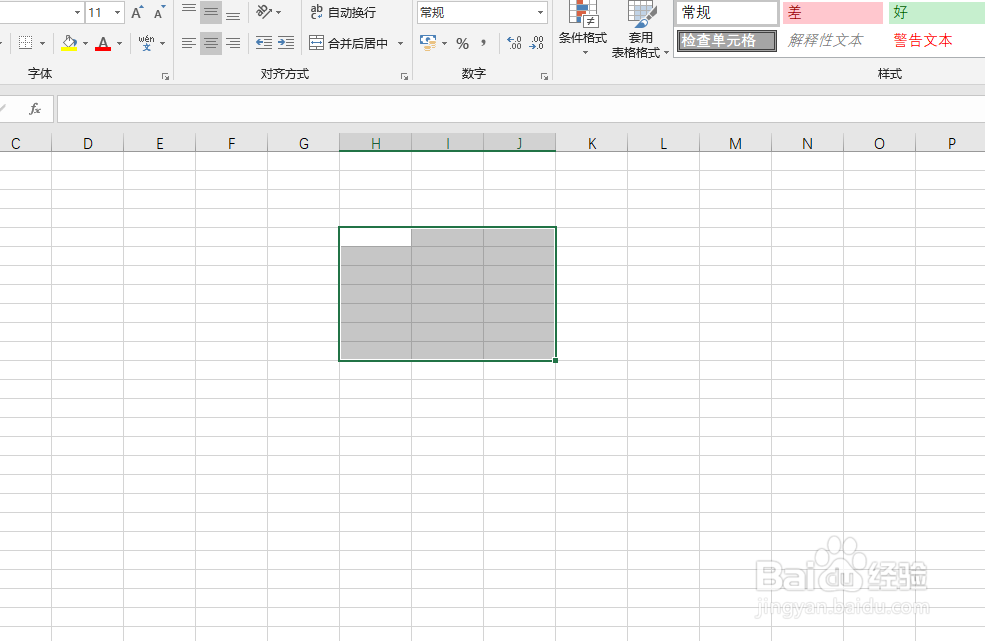
Task: Apply red font color with the A icon
Action: (x=104, y=43)
